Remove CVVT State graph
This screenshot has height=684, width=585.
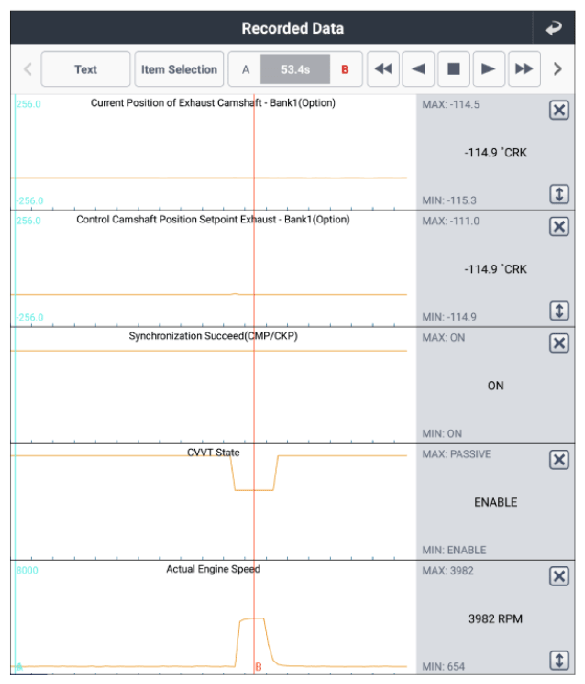pyautogui.click(x=559, y=460)
